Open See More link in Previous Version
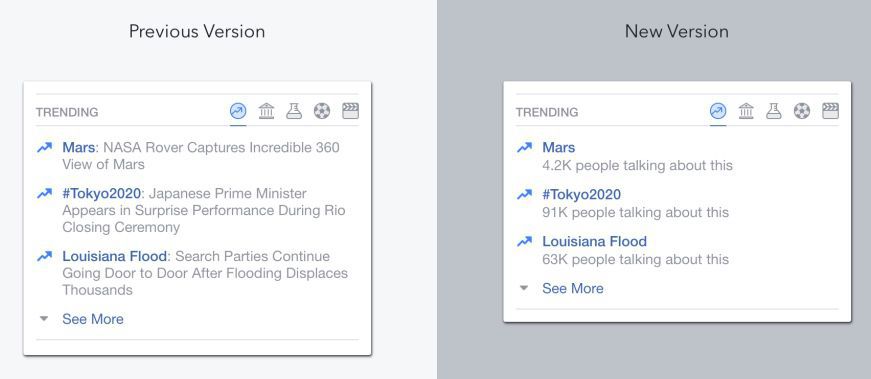Screen dimensions: 871x379 (x=93, y=319)
